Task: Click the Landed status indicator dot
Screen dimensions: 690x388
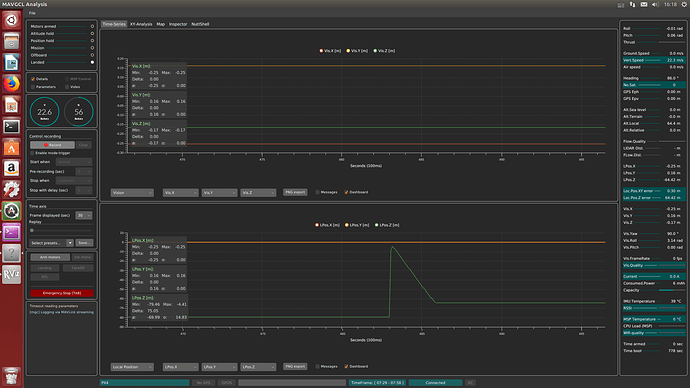Action: pos(92,62)
